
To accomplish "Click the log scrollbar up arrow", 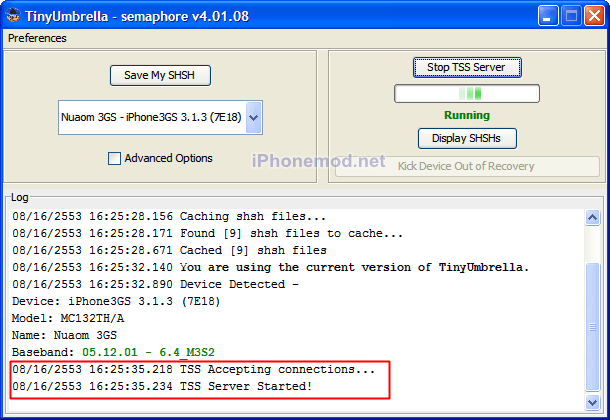I will [x=592, y=217].
